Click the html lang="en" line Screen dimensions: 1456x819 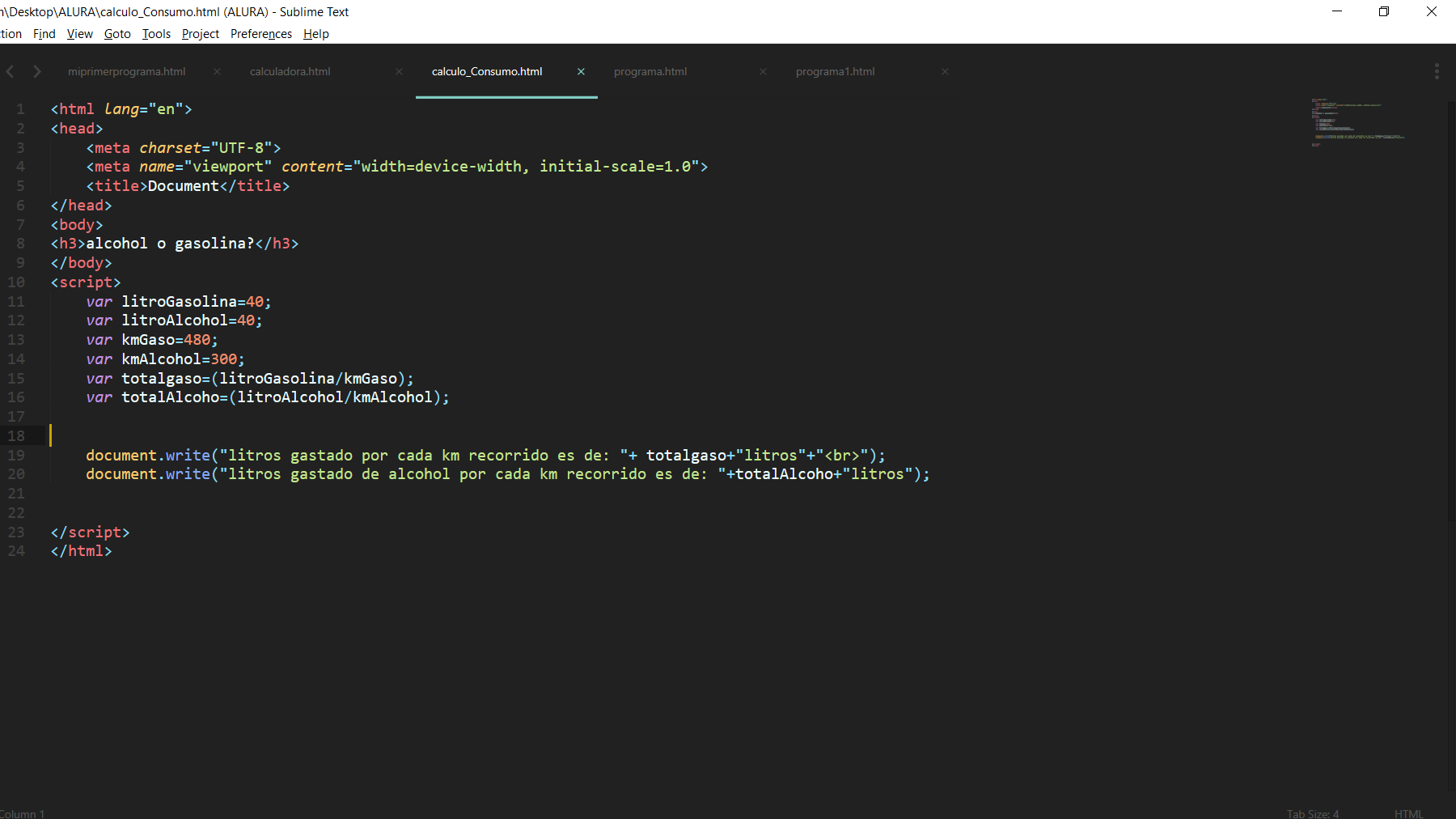(x=121, y=109)
